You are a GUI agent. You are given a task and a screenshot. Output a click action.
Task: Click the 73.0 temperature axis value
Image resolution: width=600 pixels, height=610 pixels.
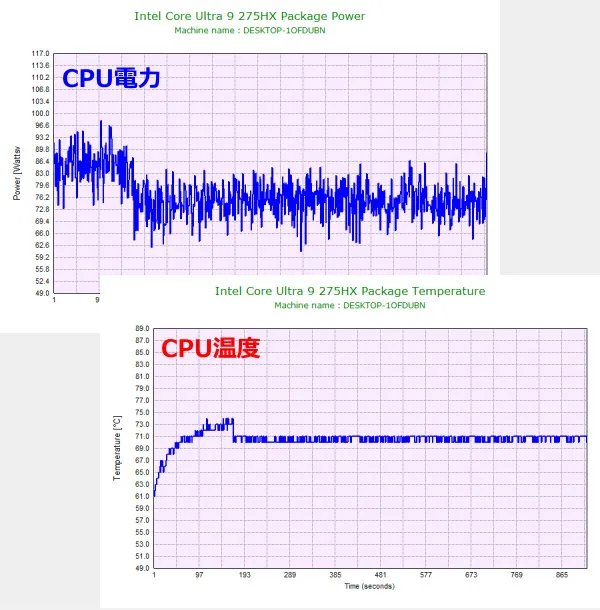[x=142, y=425]
